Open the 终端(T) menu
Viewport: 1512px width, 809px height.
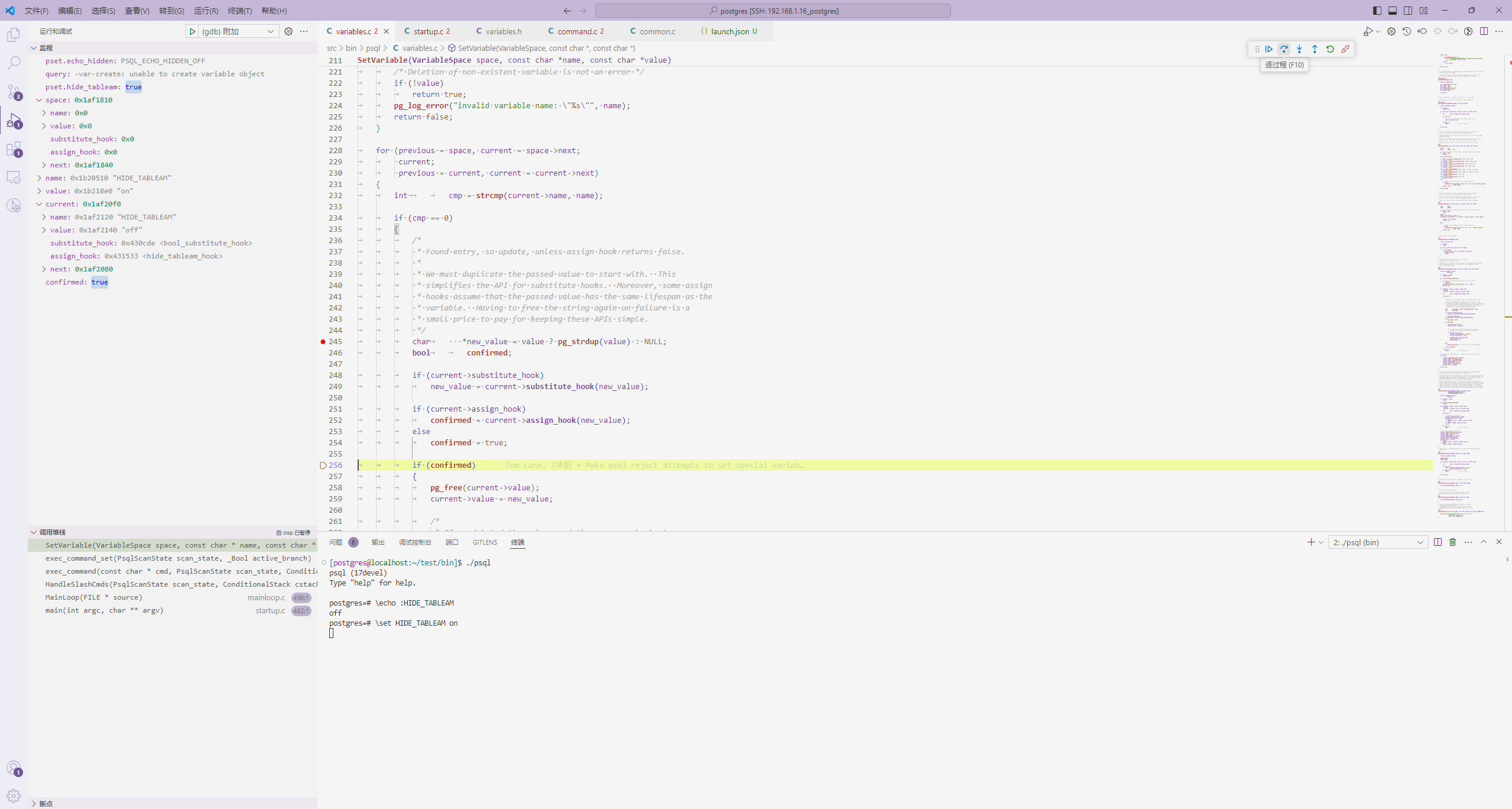240,11
